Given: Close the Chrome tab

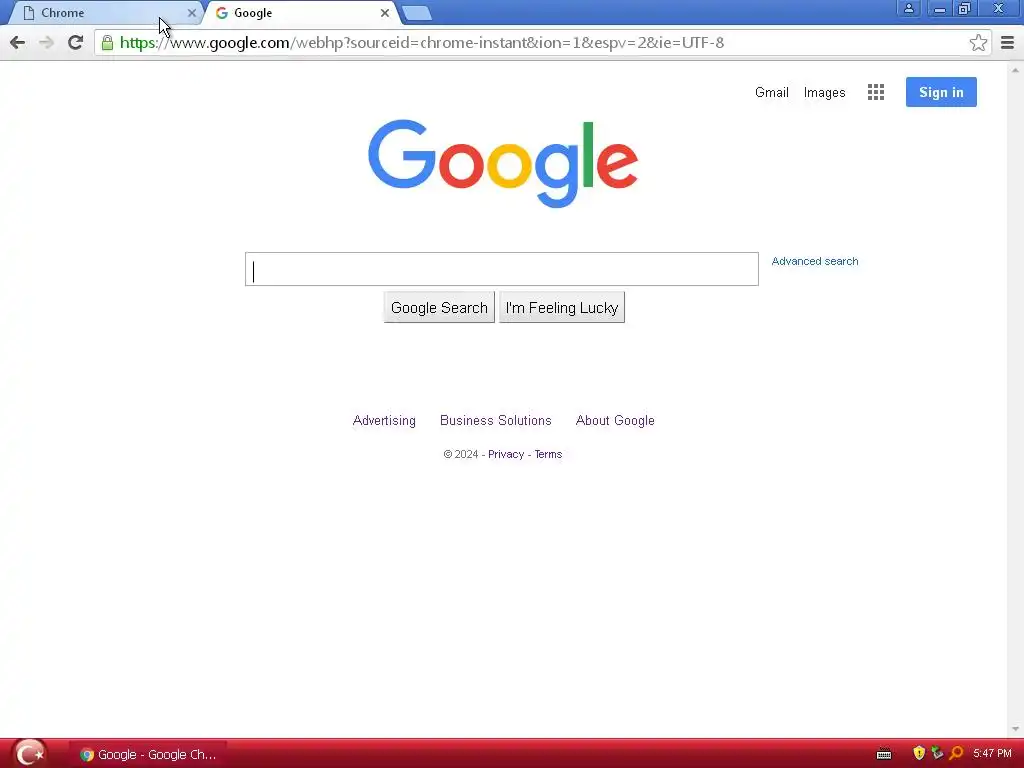Looking at the screenshot, I should tap(191, 13).
